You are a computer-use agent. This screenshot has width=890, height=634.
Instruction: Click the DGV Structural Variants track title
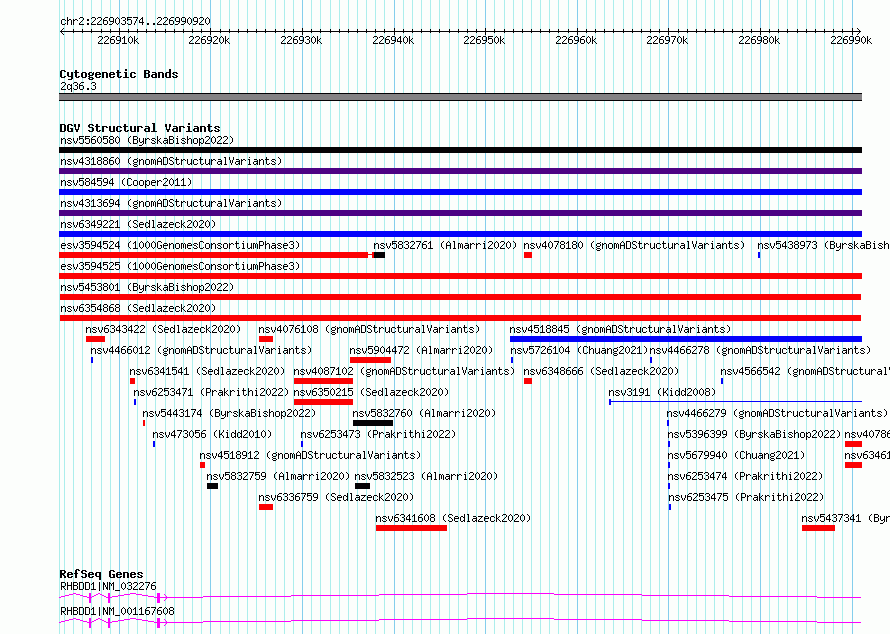(x=140, y=128)
